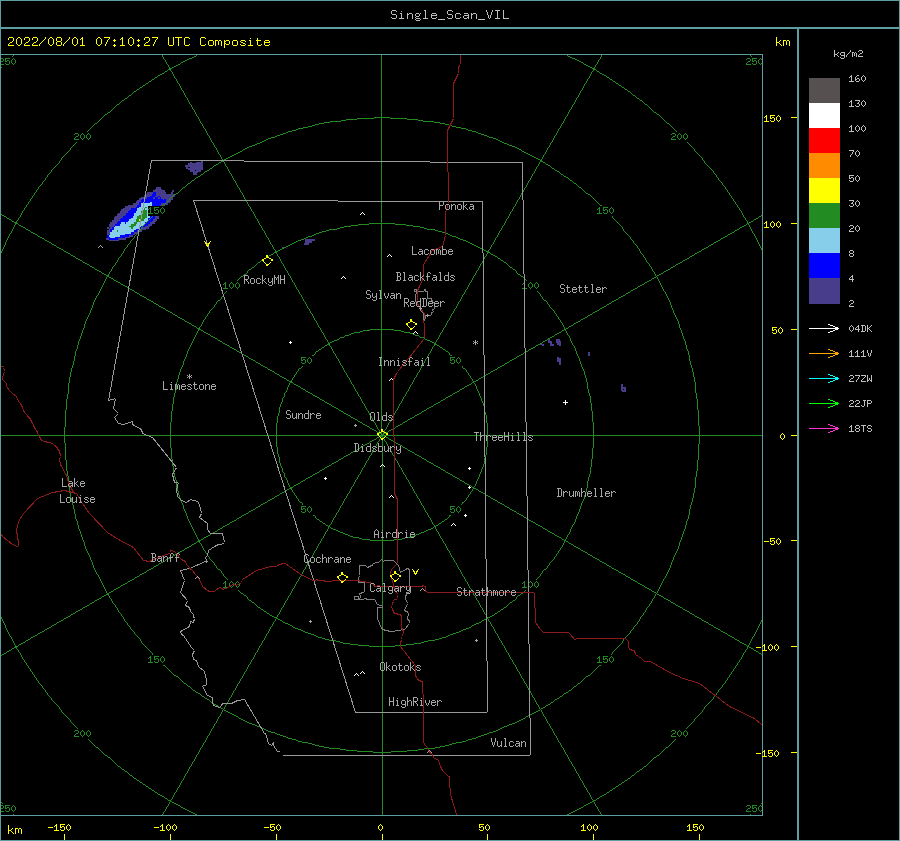Click the Lacombe city label
Screen dimensions: 900x841
pyautogui.click(x=432, y=251)
